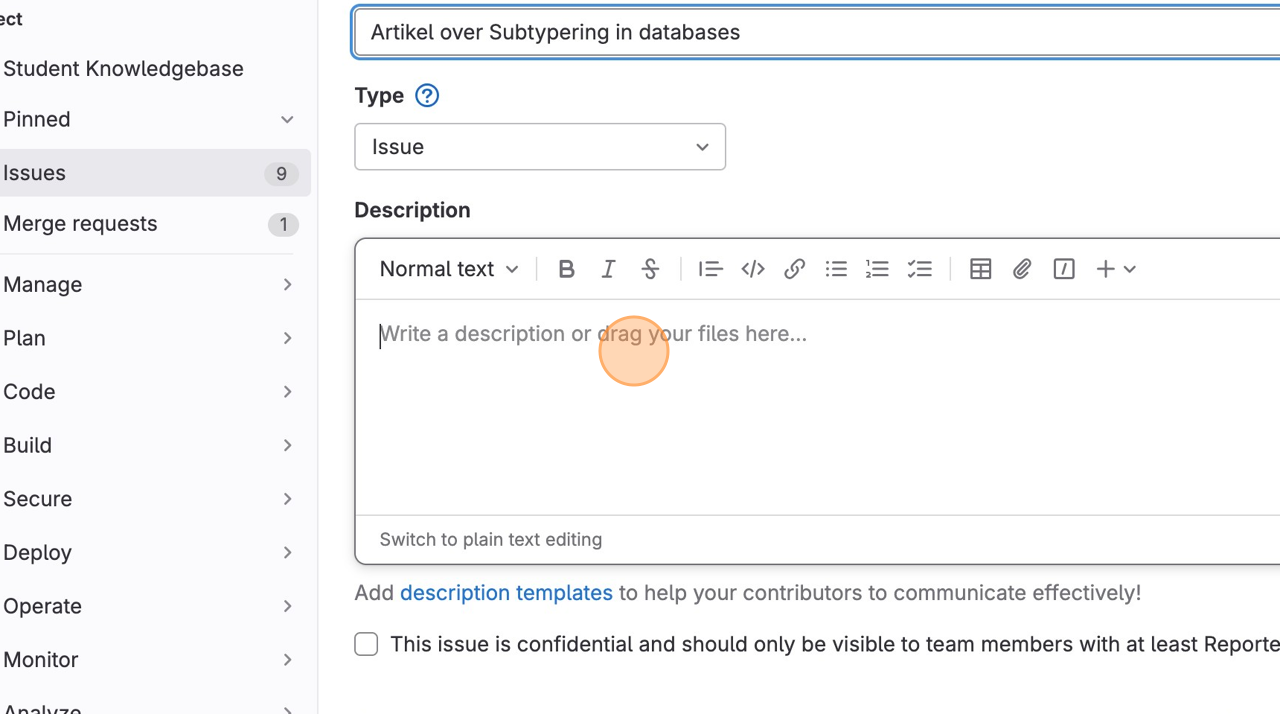Insert a hyperlink in the description
This screenshot has width=1280, height=714.
[794, 269]
